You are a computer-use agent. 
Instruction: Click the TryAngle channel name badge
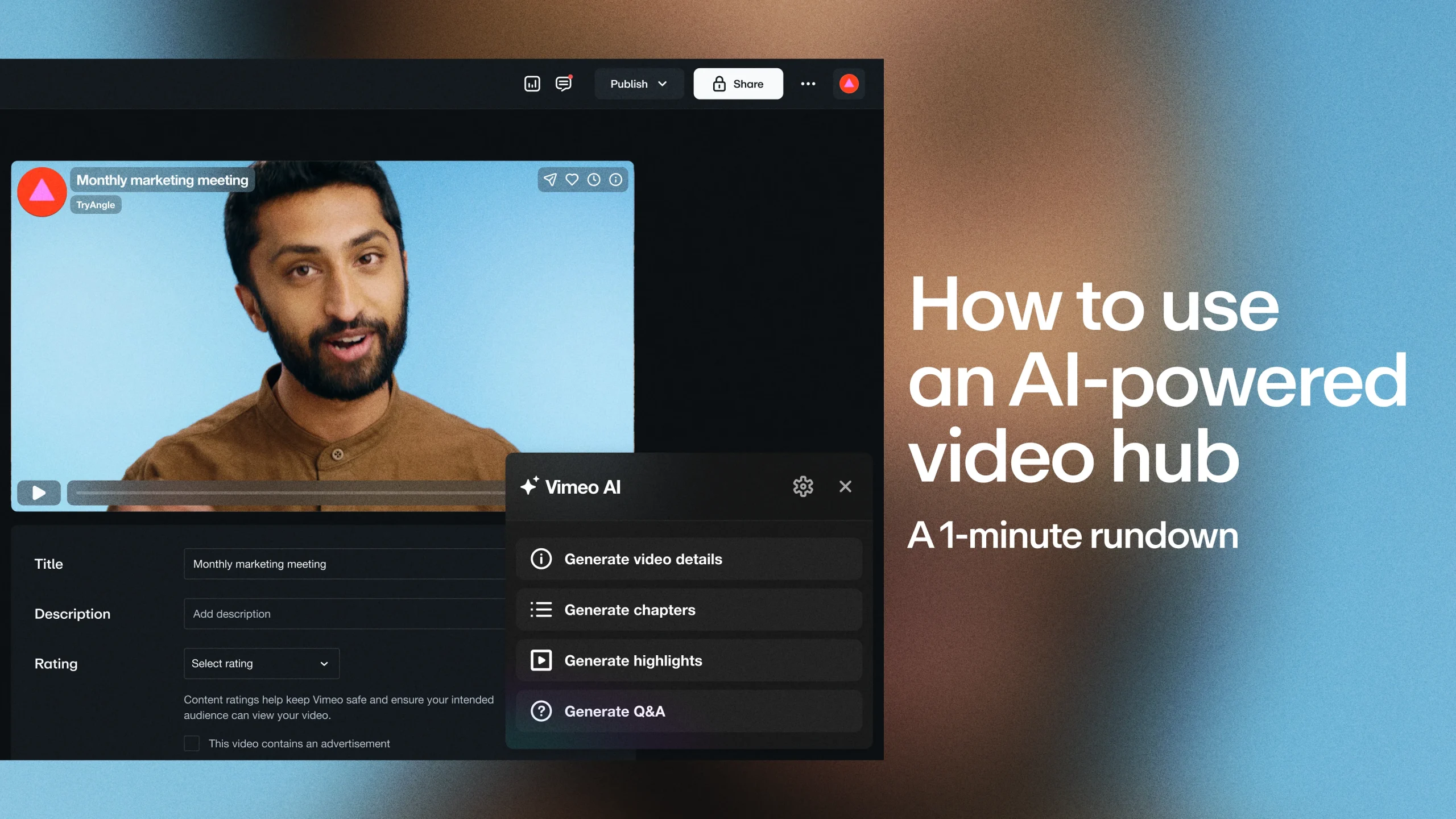point(96,205)
